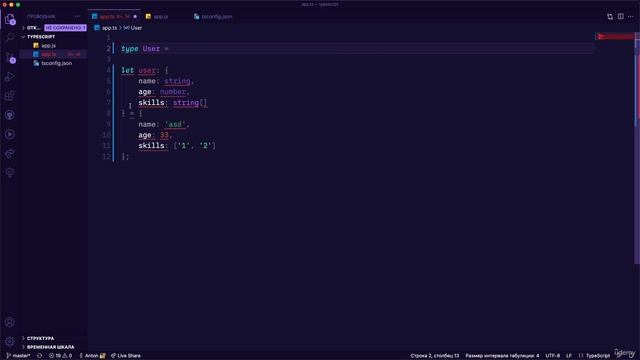
Task: Open the Search view in activity bar
Action: click(10, 38)
